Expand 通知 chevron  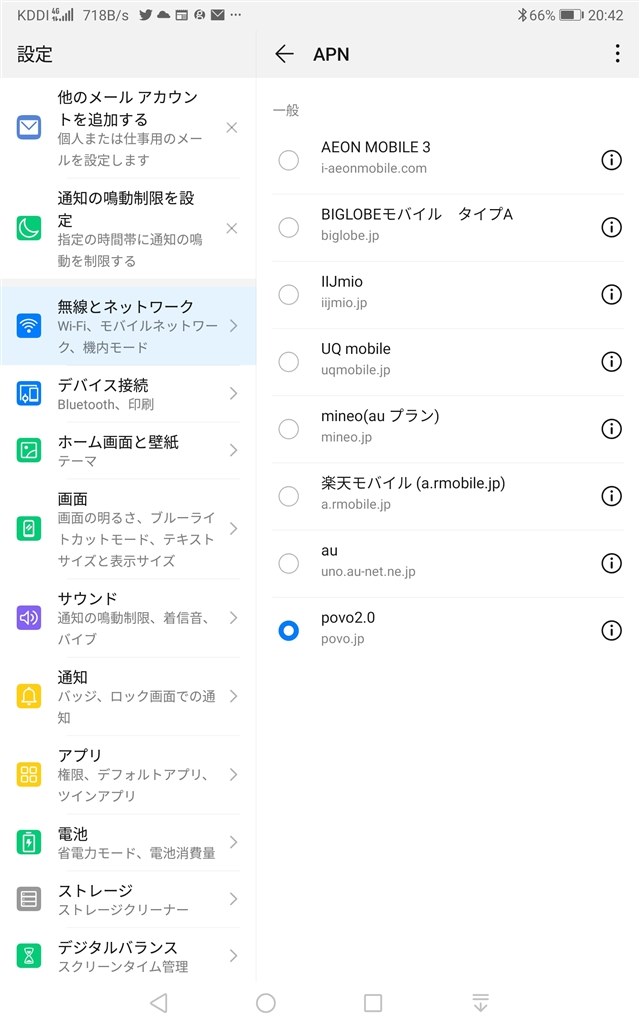click(233, 696)
